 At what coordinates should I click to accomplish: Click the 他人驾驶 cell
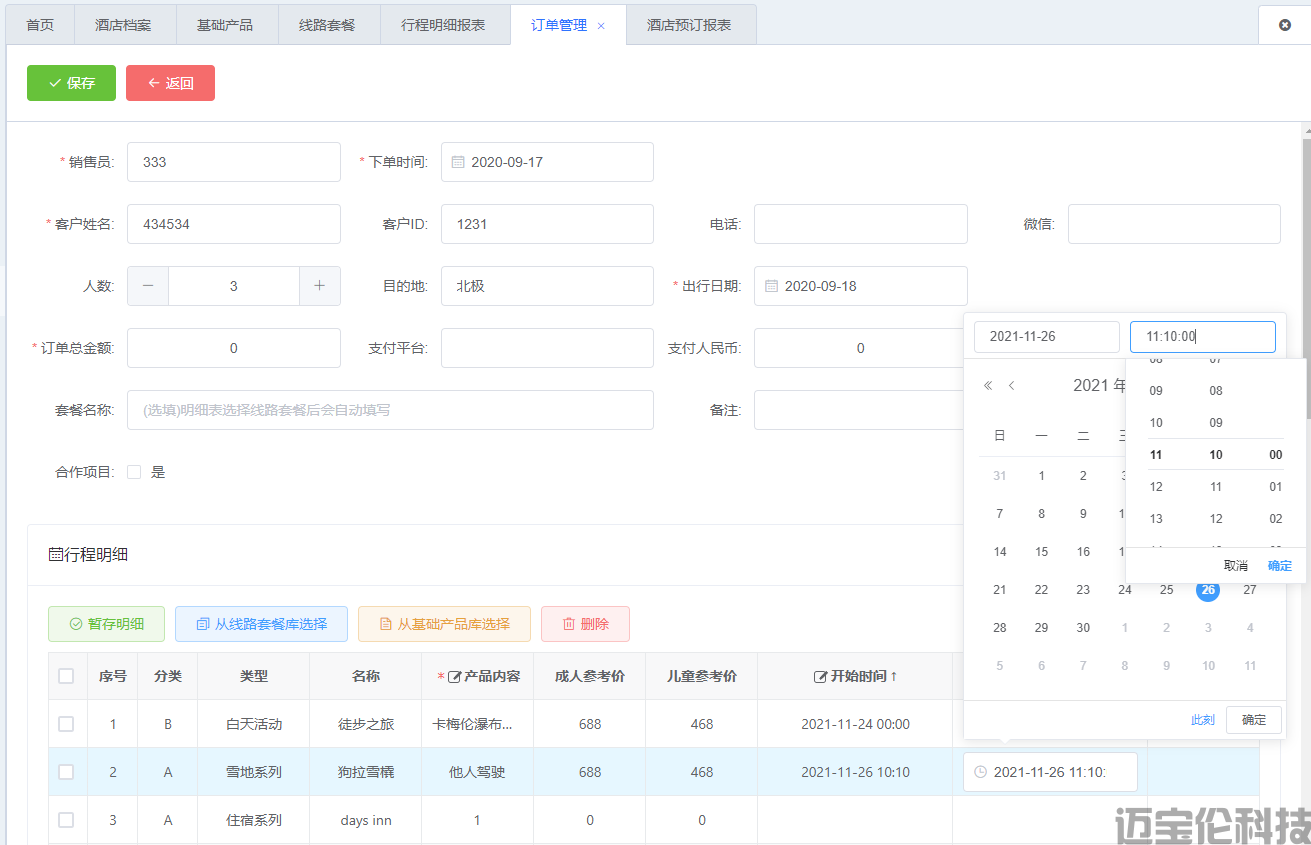point(477,772)
